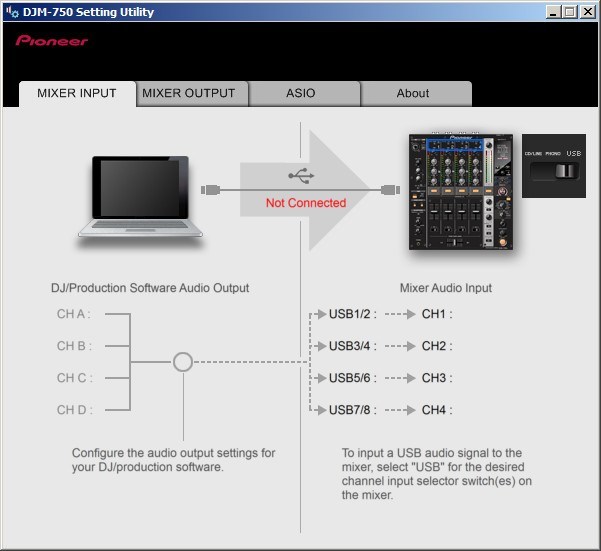This screenshot has height=551, width=601.
Task: Click the CH1 mixer input label
Action: (437, 314)
